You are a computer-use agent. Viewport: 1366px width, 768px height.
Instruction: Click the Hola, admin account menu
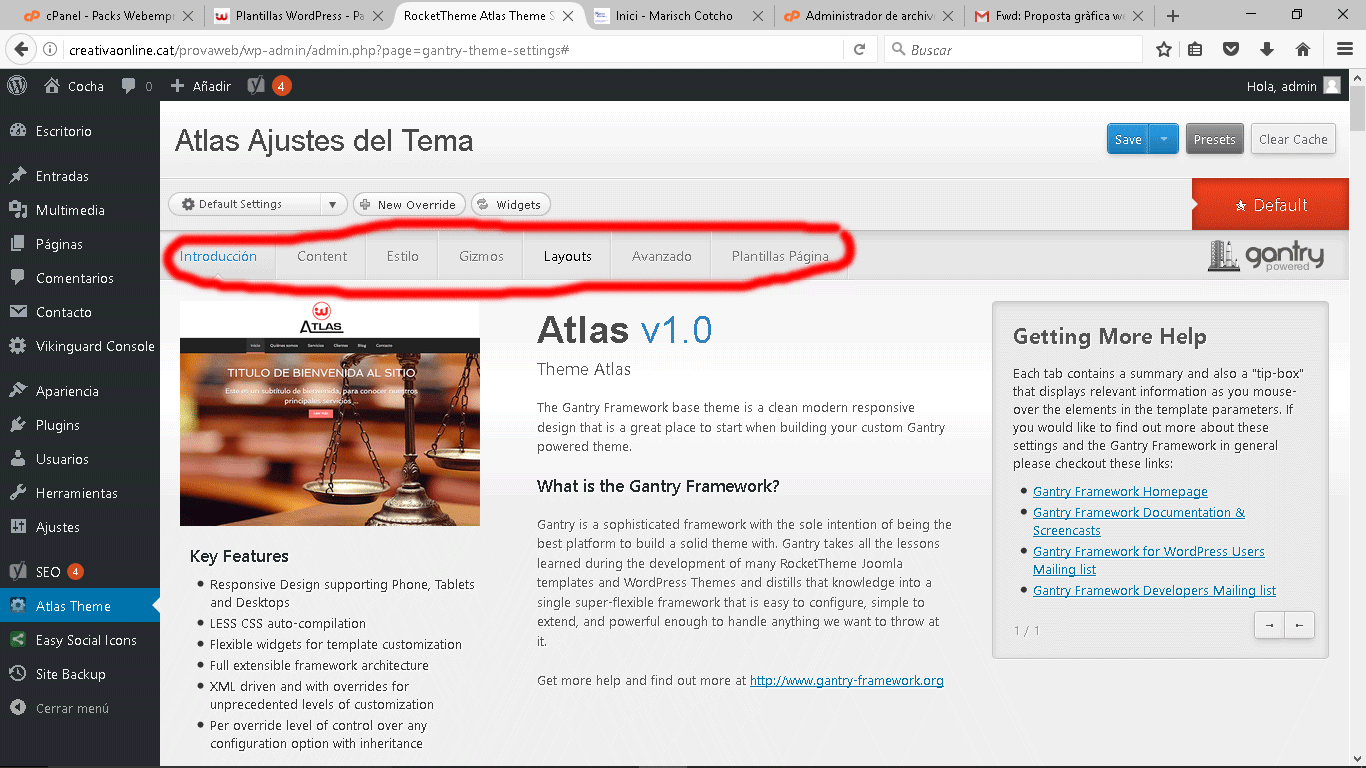[x=1293, y=86]
